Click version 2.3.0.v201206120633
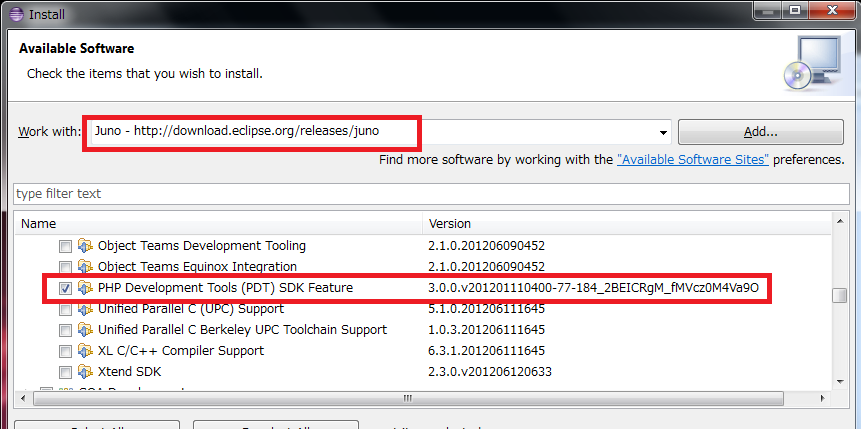The width and height of the screenshot is (861, 429). [490, 372]
